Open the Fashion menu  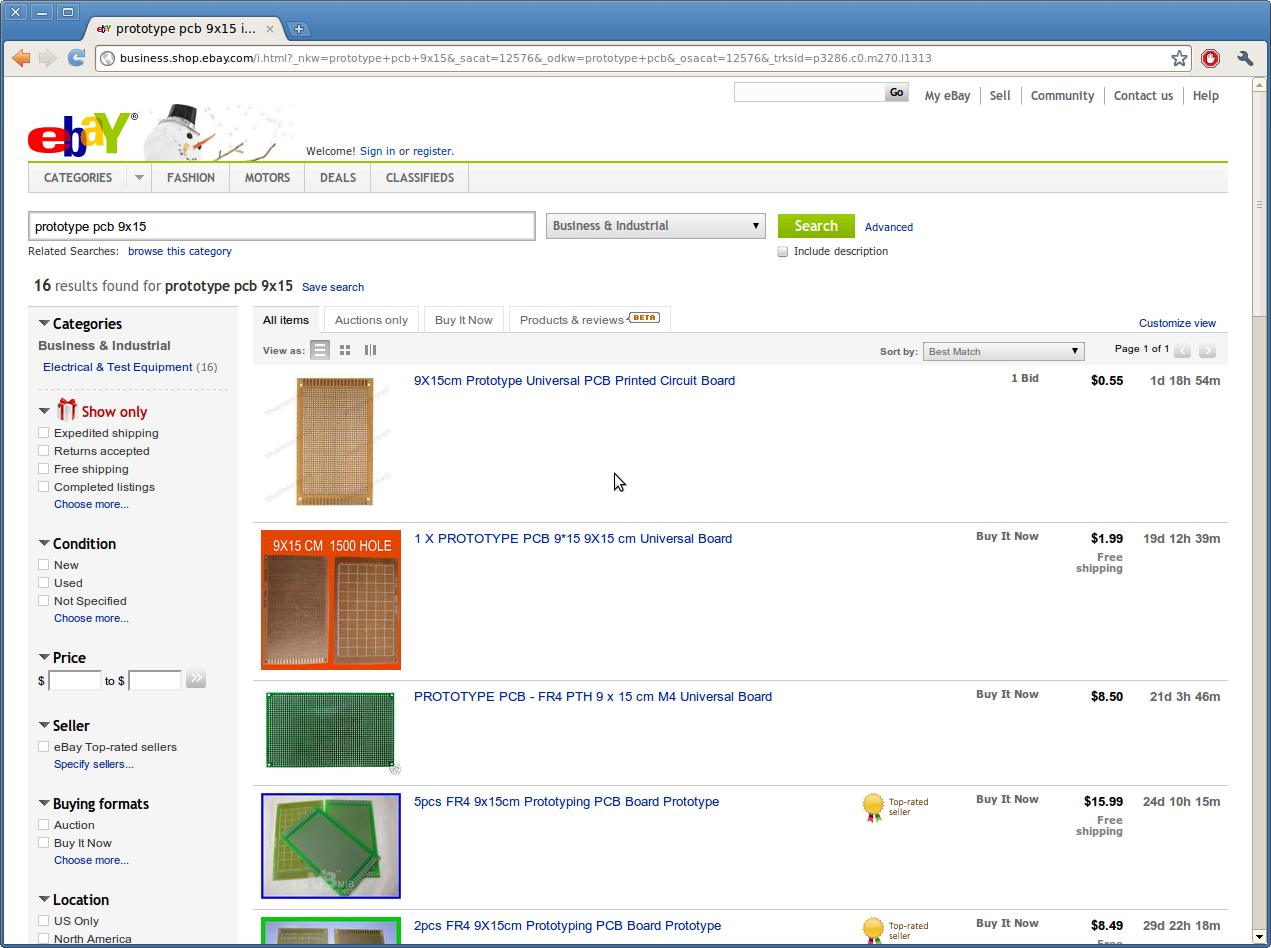(191, 178)
